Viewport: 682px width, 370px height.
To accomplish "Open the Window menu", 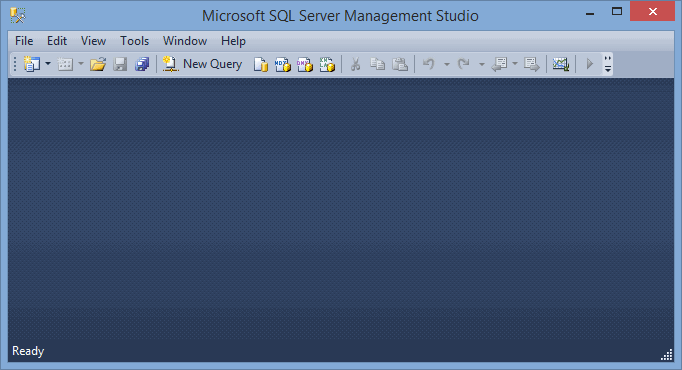I will (185, 41).
